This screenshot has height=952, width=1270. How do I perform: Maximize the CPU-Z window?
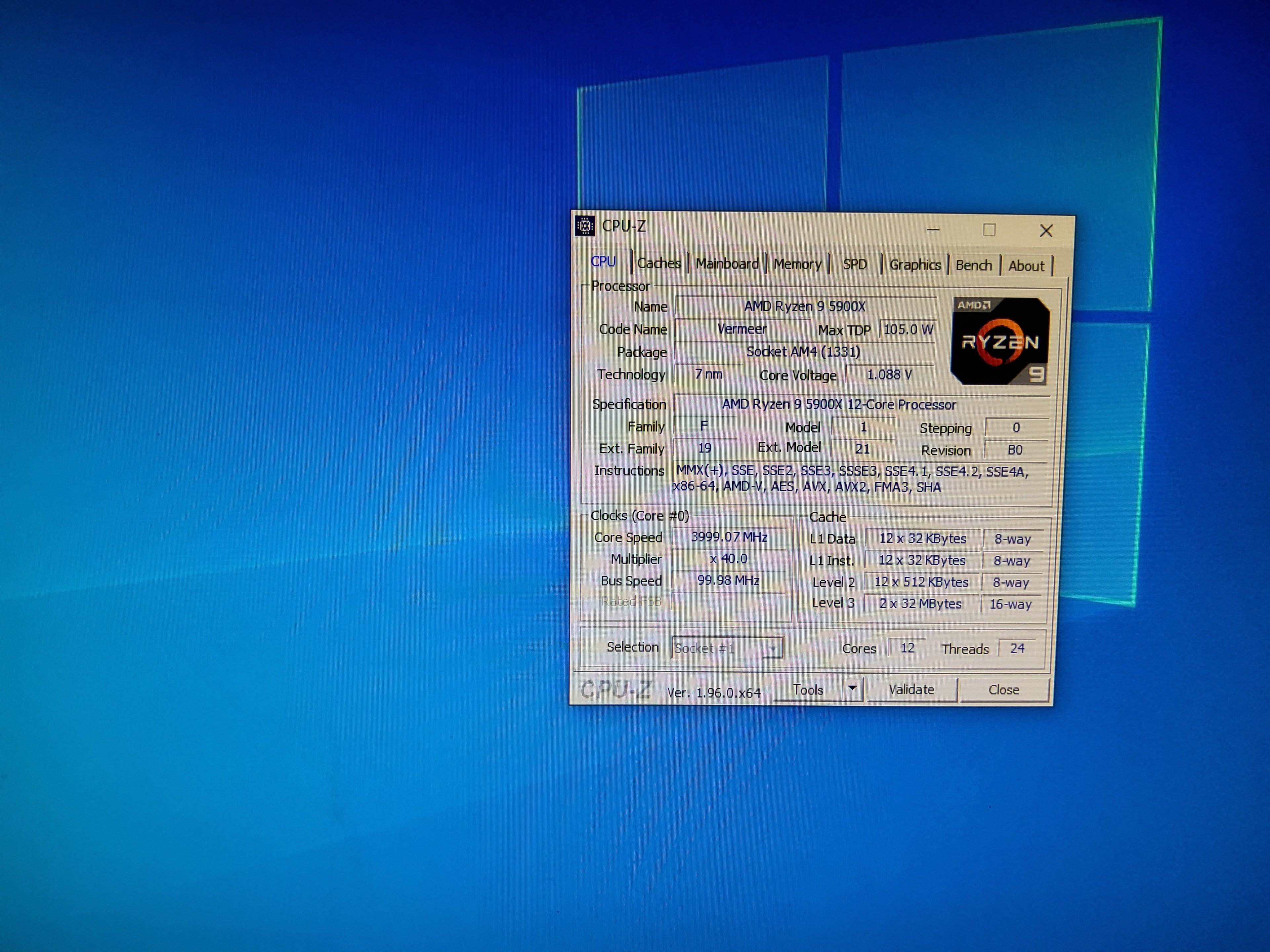pos(989,230)
